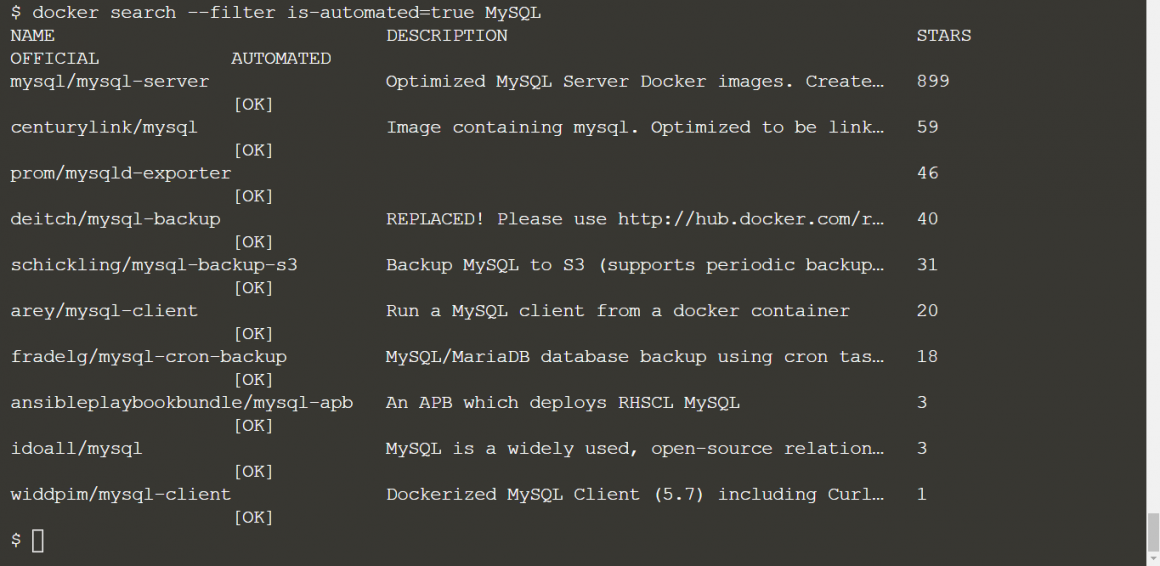Screen dimensions: 1160x566
Task: Click ansibleplaybookbundle/mysql-apb image name
Action: pos(182,403)
